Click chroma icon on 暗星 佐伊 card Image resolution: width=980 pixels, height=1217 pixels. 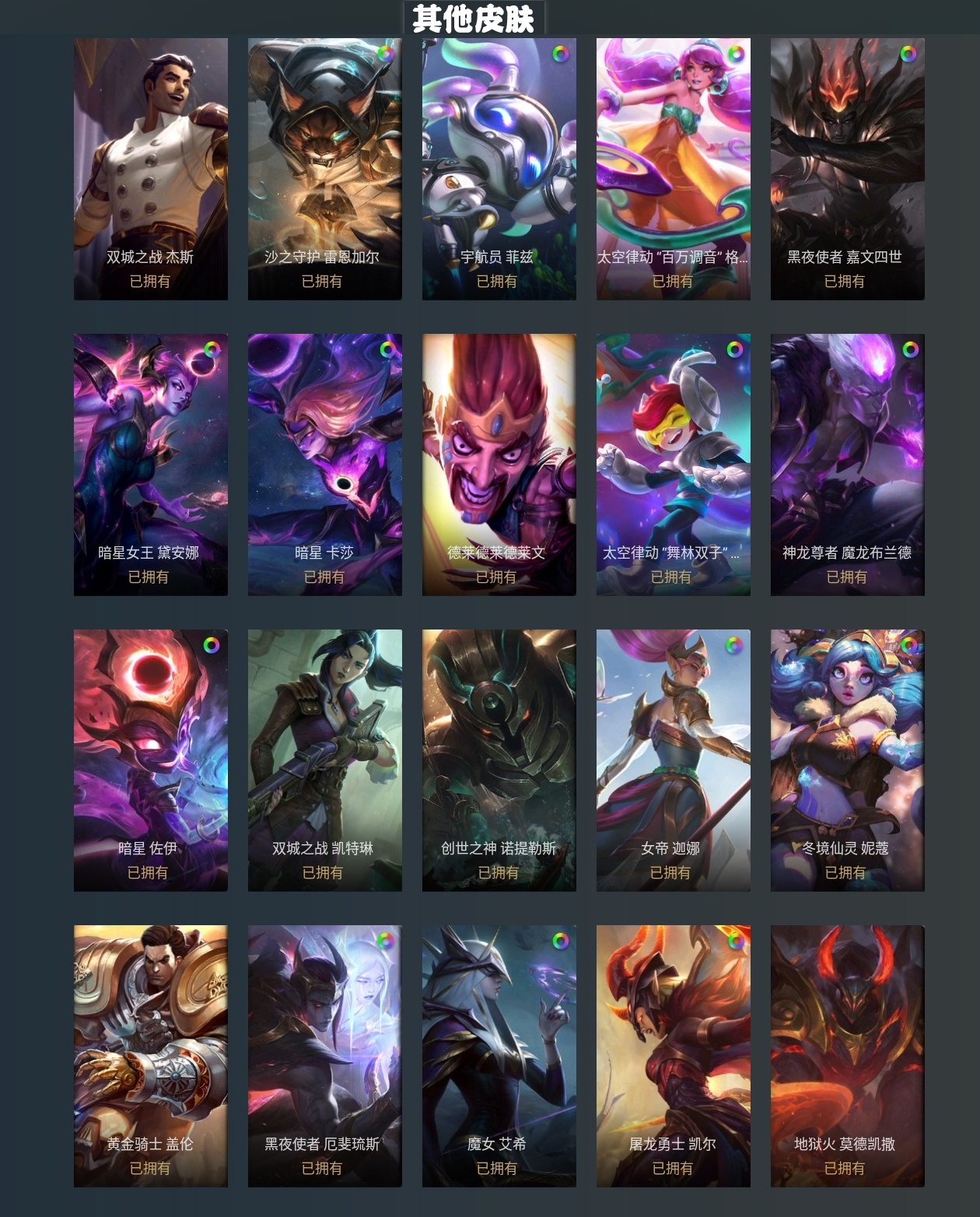[212, 645]
